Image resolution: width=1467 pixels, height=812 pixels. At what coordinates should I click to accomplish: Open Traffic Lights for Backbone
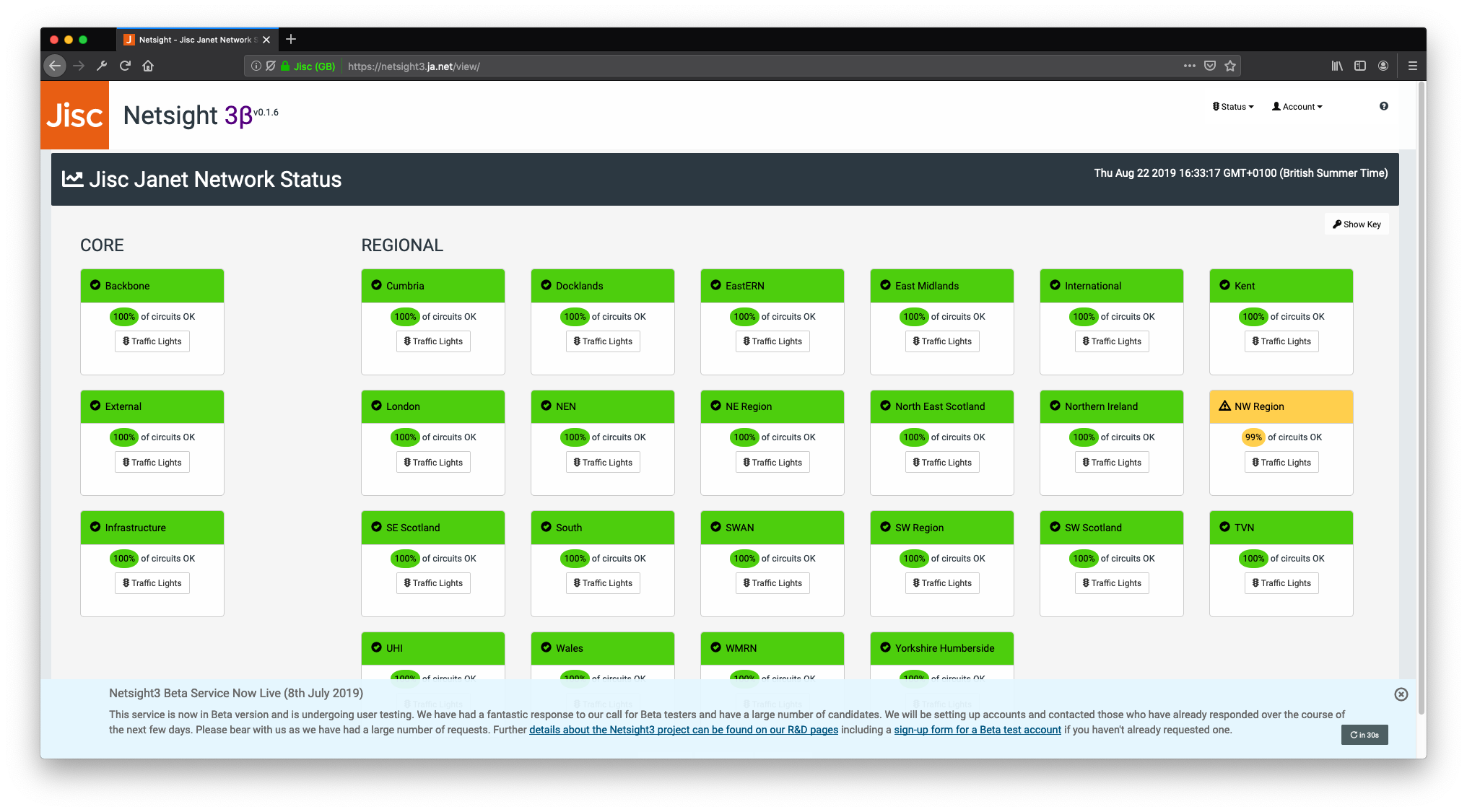tap(152, 341)
